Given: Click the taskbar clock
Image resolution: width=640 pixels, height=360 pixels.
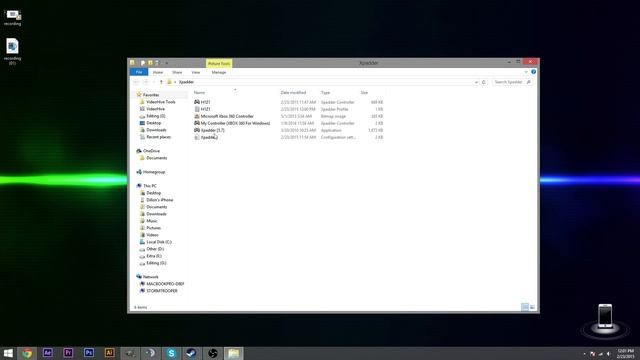Looking at the screenshot, I should click(x=626, y=353).
